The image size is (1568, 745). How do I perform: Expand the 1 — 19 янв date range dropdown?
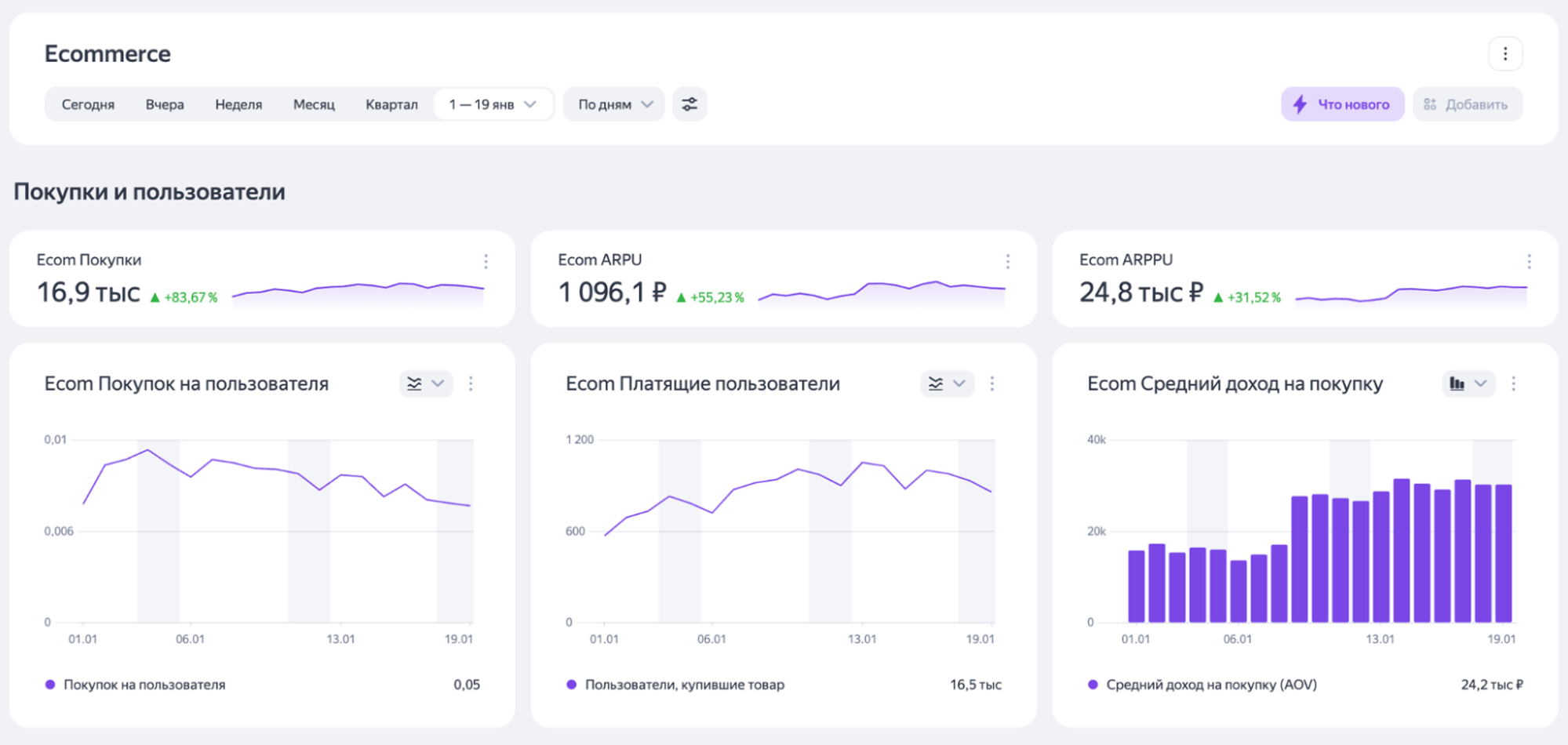click(x=493, y=104)
